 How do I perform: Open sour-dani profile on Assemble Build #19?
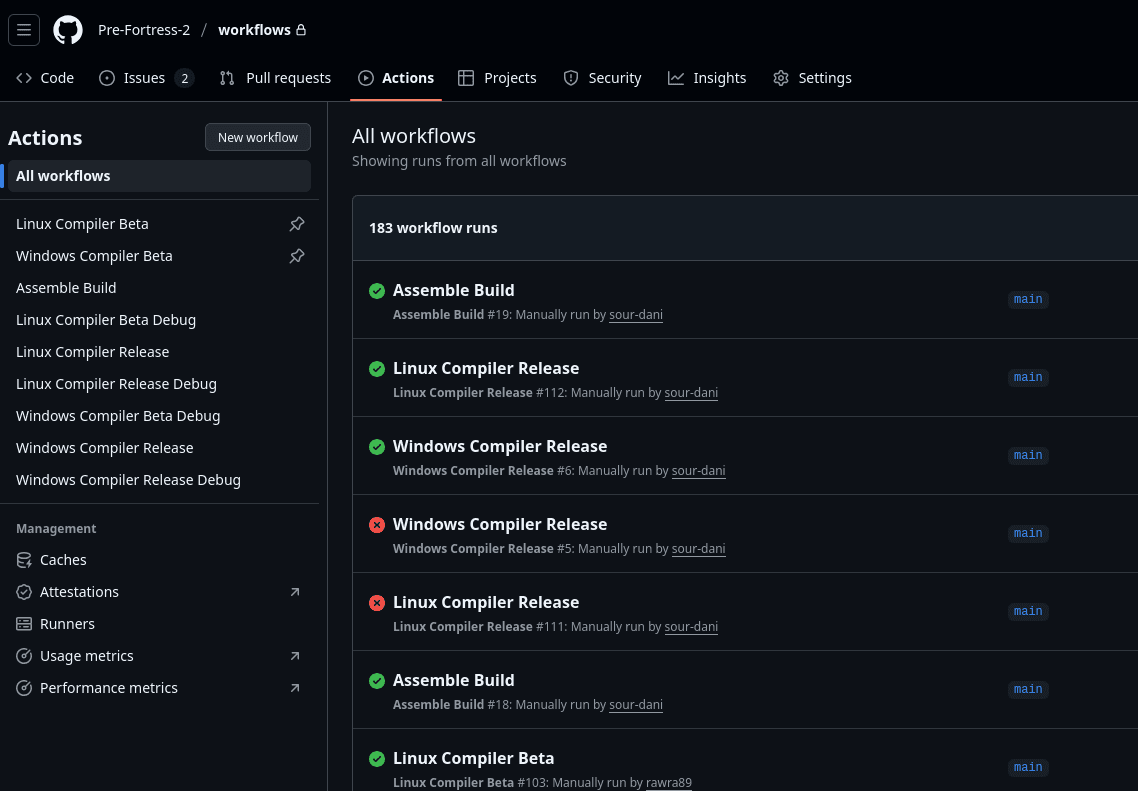pyautogui.click(x=636, y=314)
